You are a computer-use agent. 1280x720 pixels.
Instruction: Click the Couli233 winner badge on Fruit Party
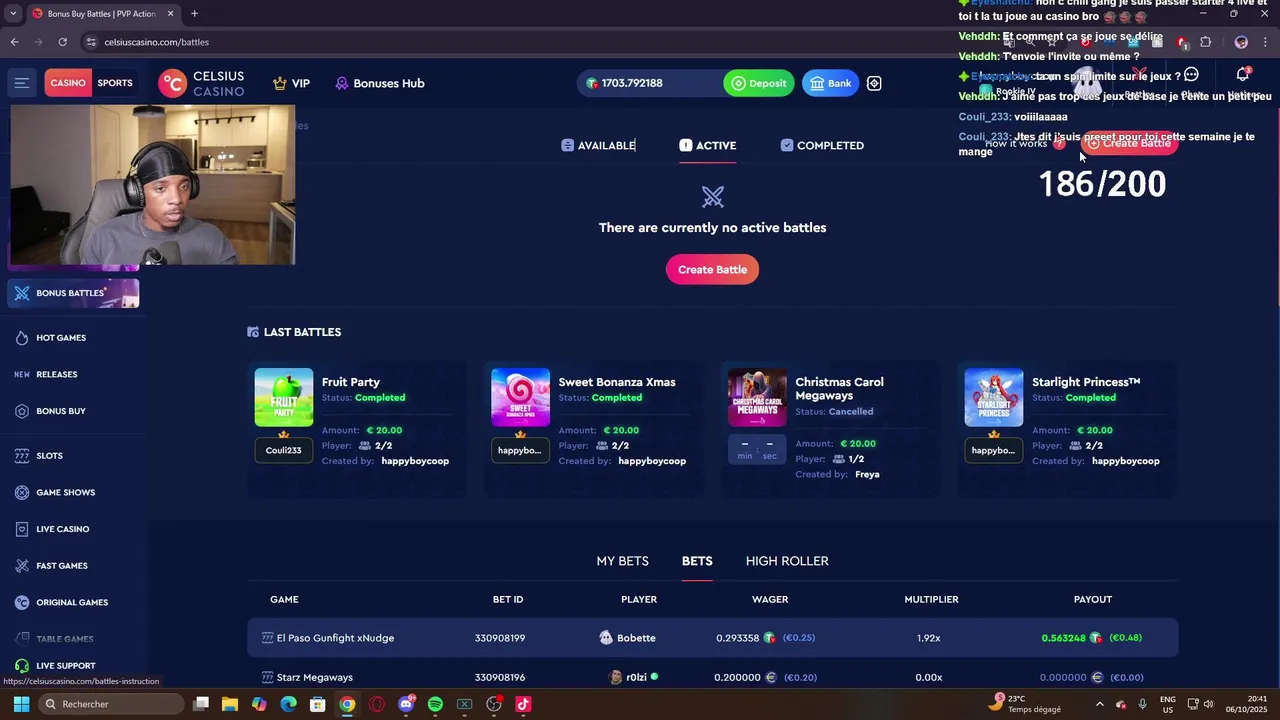(284, 450)
